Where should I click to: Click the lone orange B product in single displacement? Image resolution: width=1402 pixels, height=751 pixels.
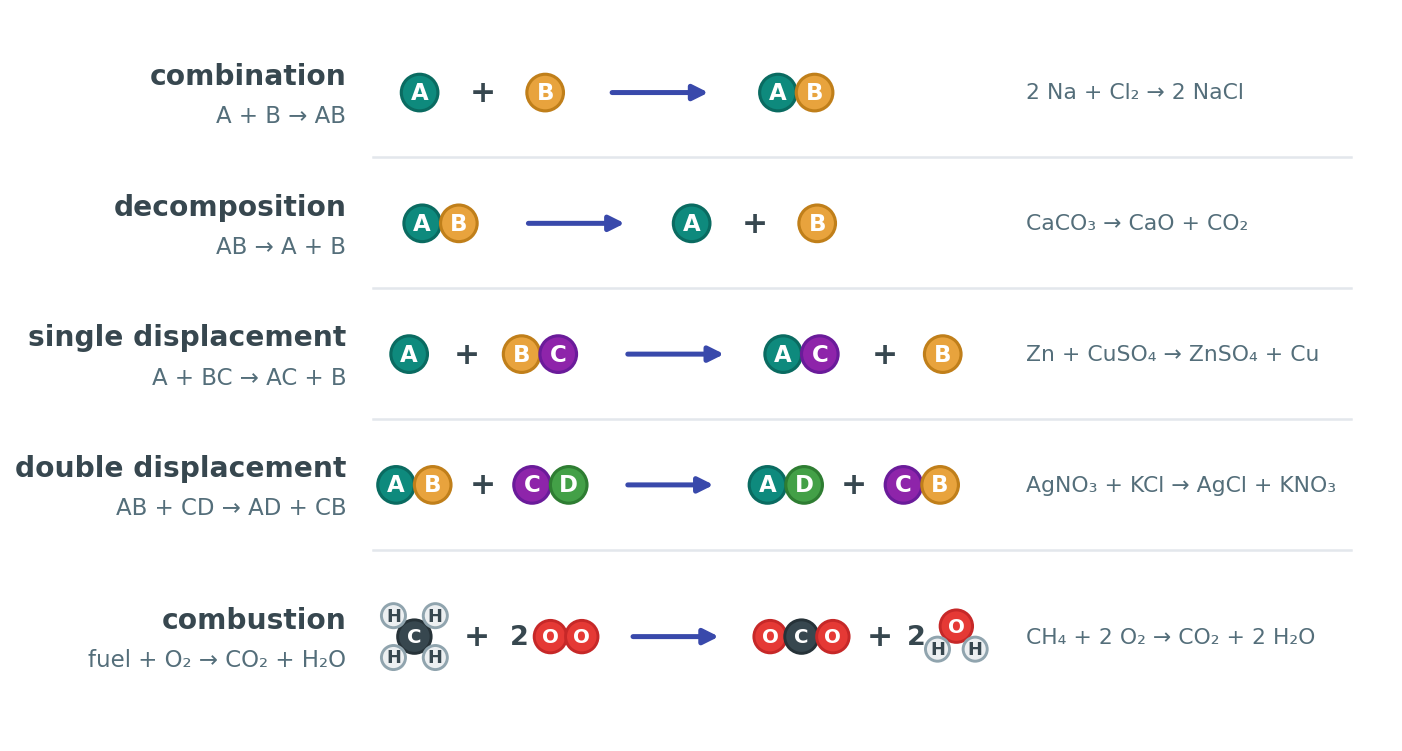click(942, 354)
